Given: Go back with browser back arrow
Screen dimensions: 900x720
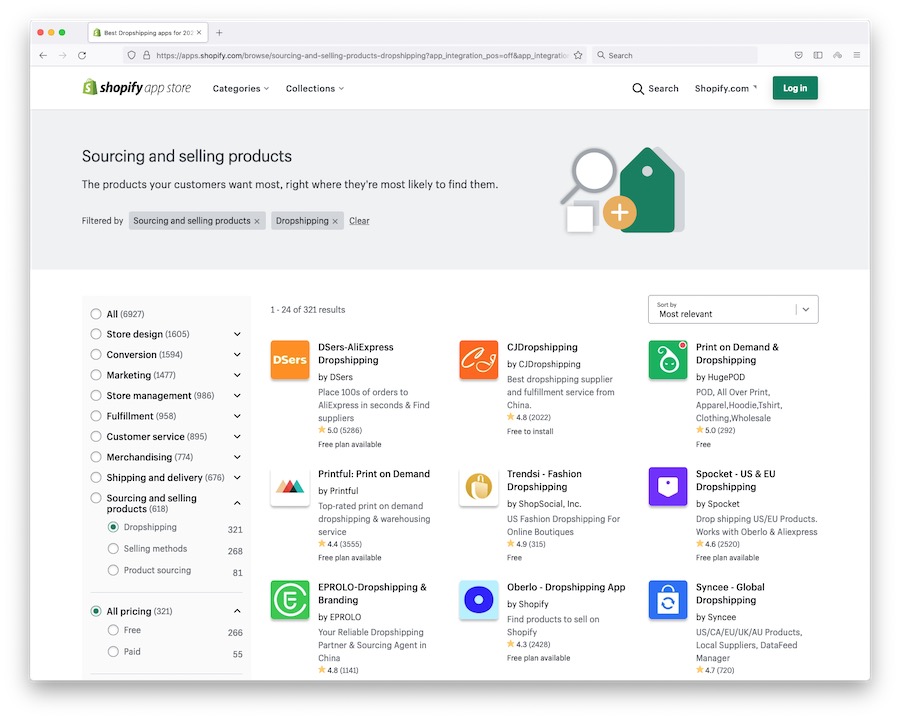Looking at the screenshot, I should (x=43, y=55).
